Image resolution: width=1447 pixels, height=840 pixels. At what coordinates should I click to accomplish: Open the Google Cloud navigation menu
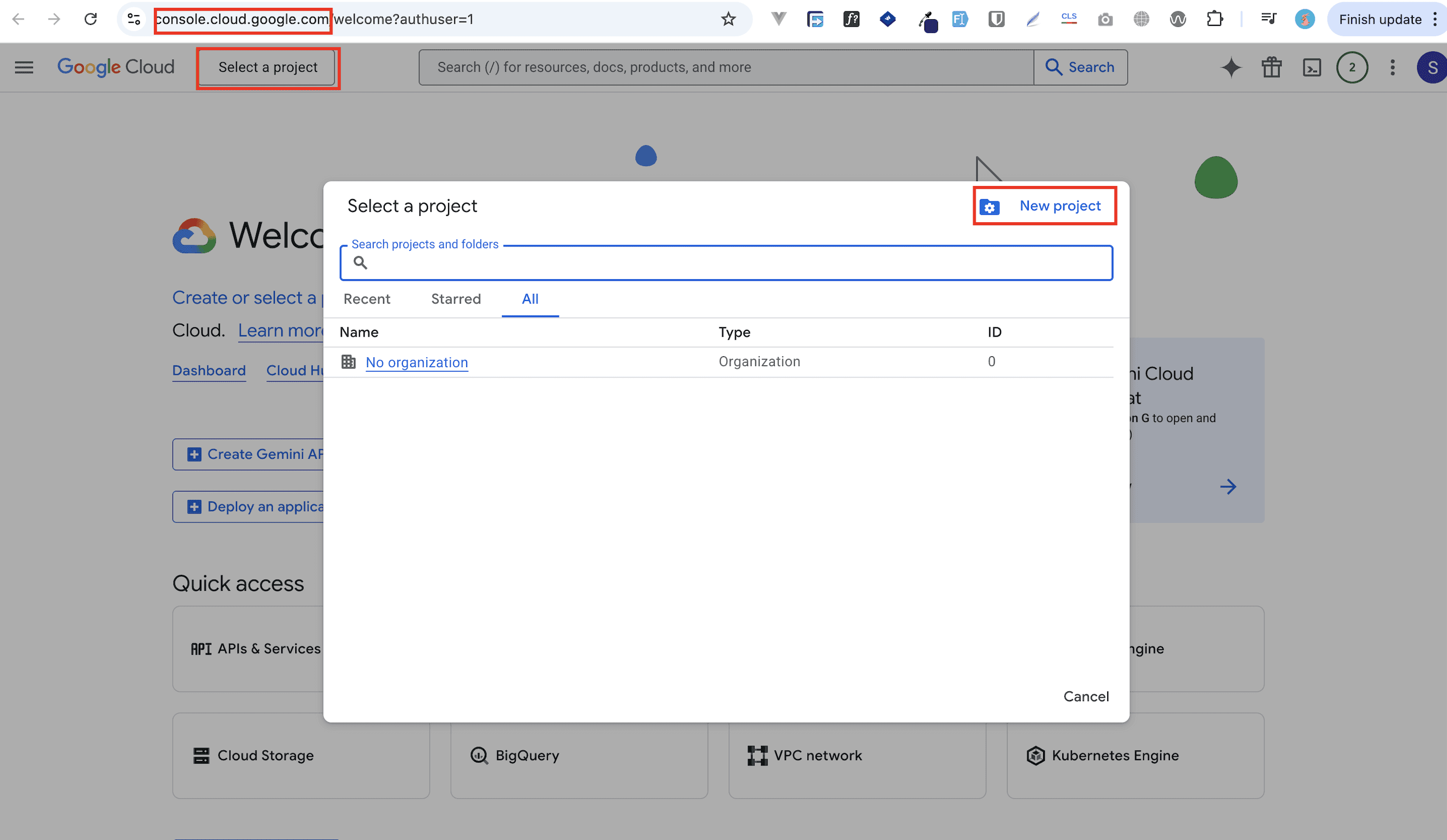pos(24,67)
